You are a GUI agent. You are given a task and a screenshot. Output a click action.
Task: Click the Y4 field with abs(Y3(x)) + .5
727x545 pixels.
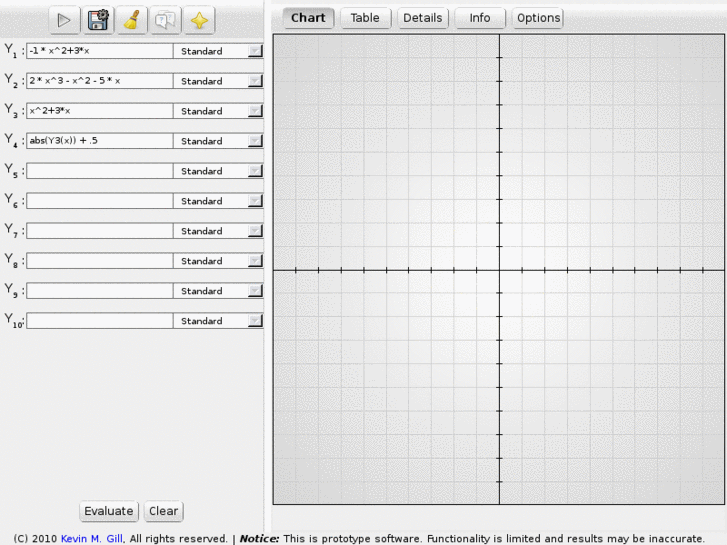[100, 141]
